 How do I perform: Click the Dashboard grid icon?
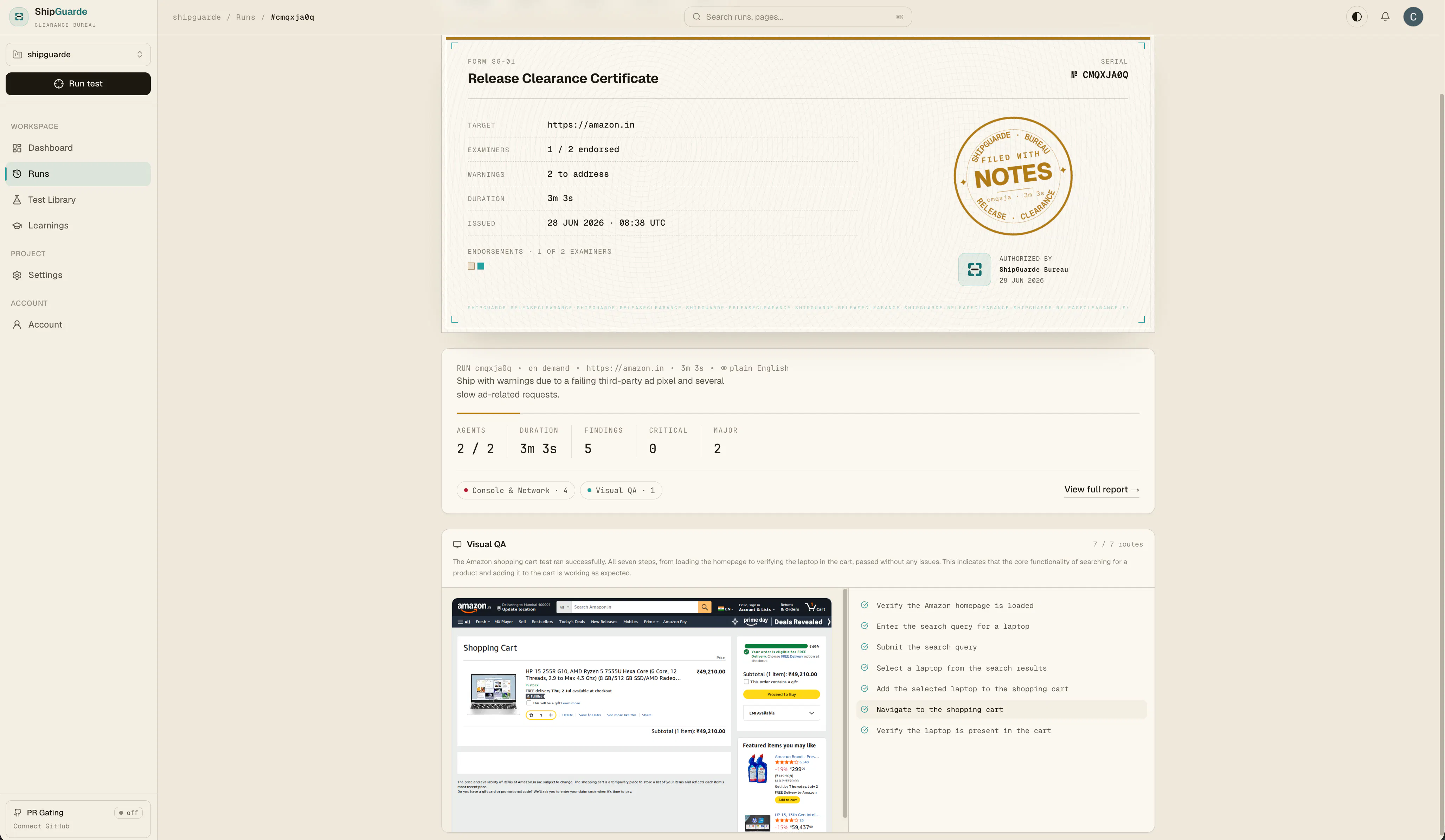point(17,148)
